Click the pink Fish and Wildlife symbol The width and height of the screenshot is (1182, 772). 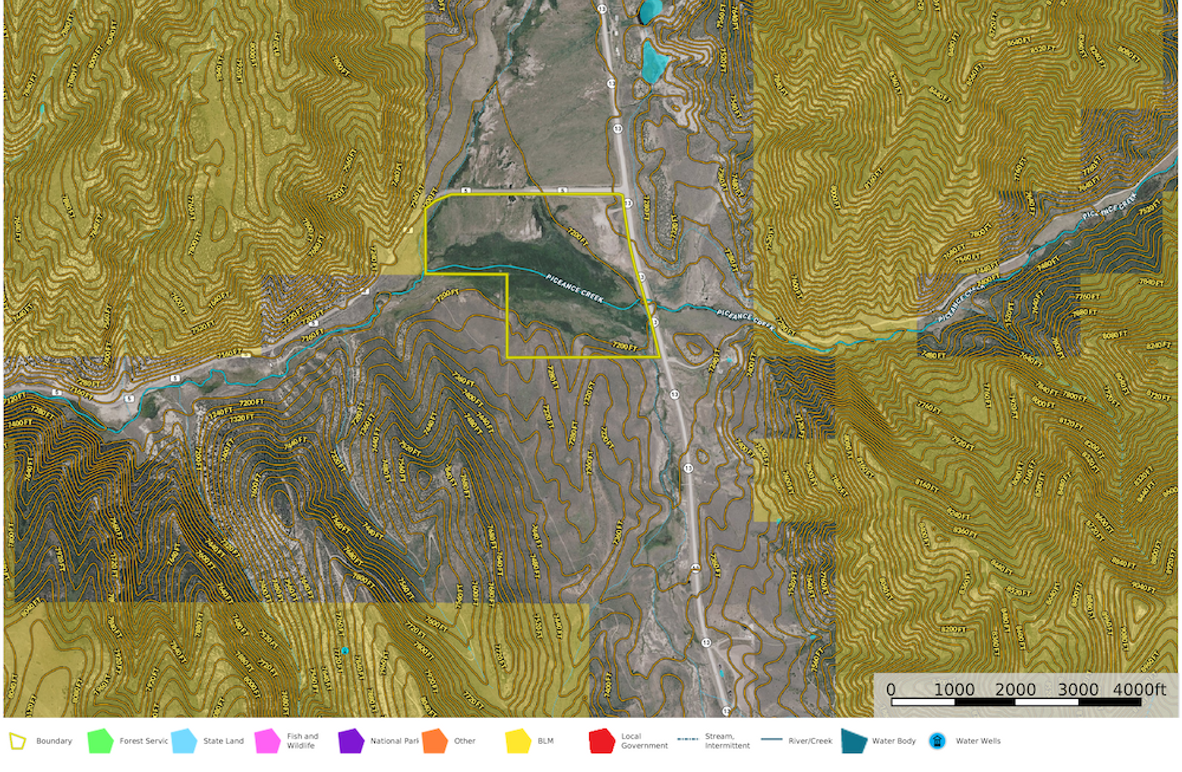pos(267,741)
